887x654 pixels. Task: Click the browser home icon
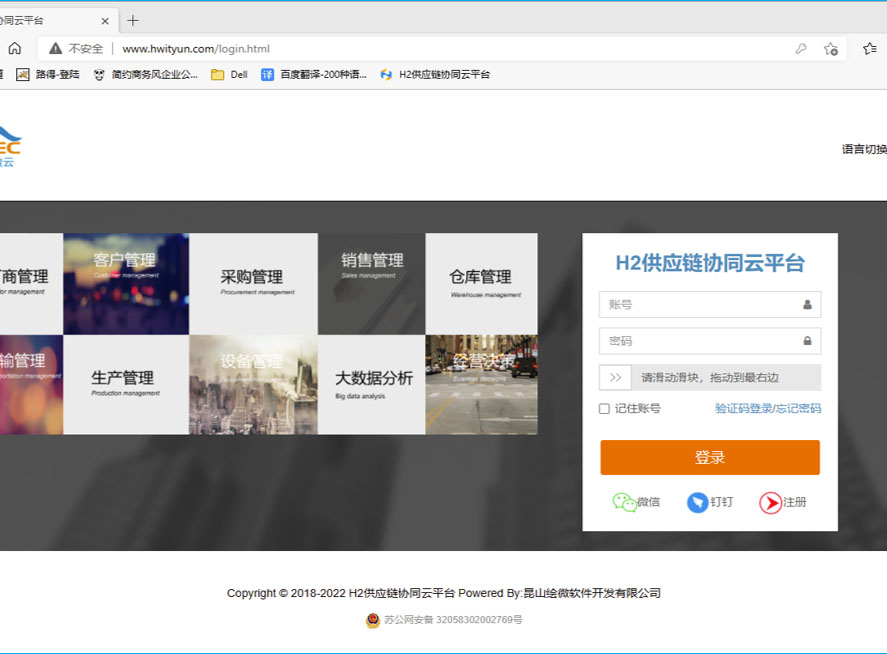15,49
